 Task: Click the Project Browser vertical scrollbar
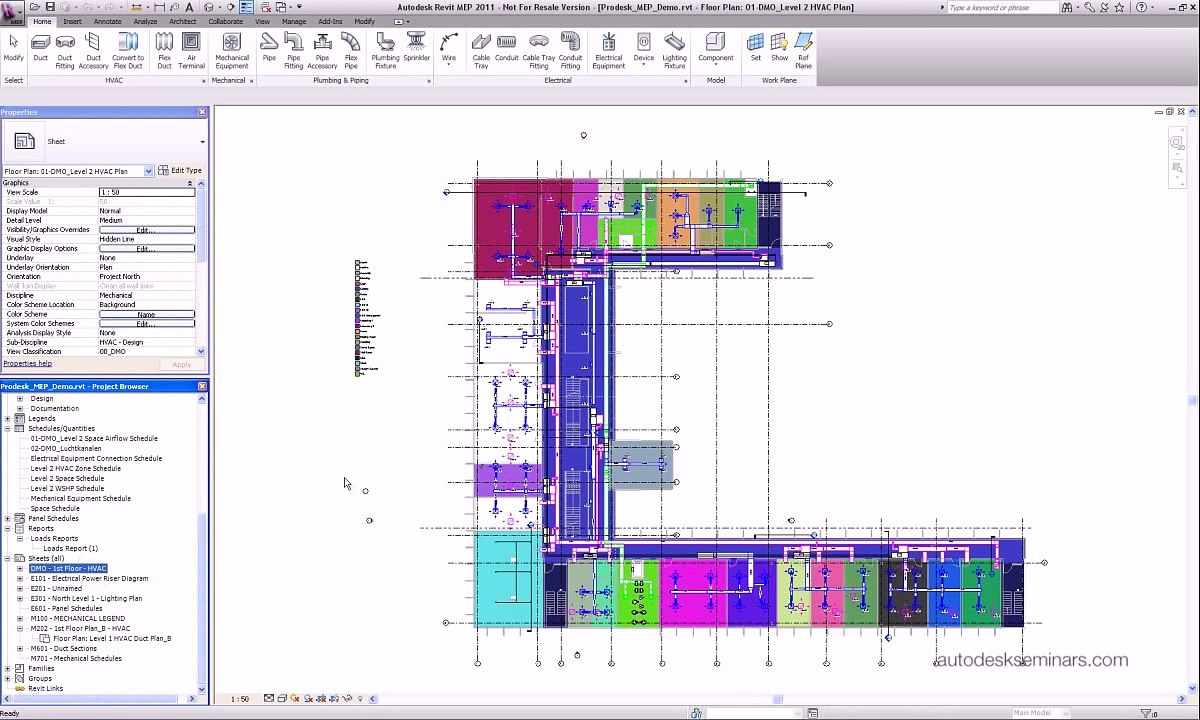203,546
